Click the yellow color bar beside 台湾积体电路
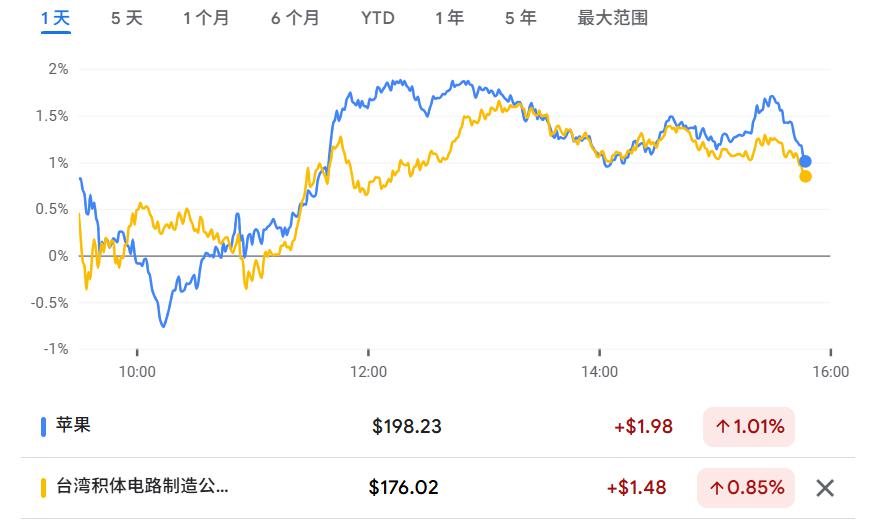This screenshot has width=869, height=531. 43,487
